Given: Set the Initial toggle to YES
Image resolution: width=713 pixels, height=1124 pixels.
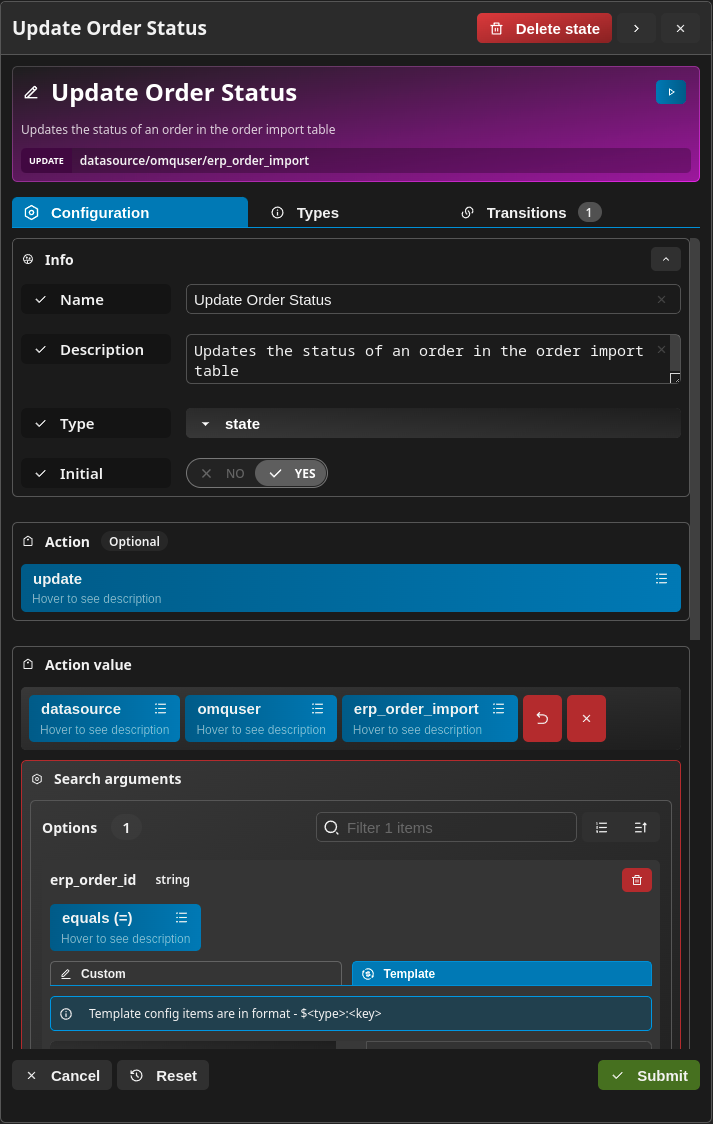Looking at the screenshot, I should click(x=291, y=473).
